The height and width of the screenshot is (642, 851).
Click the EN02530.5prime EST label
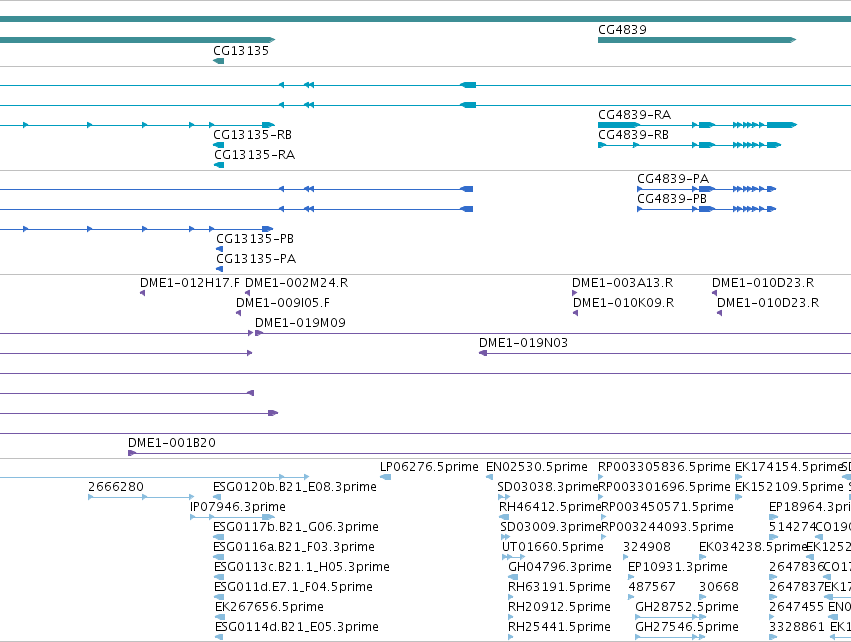tap(537, 467)
